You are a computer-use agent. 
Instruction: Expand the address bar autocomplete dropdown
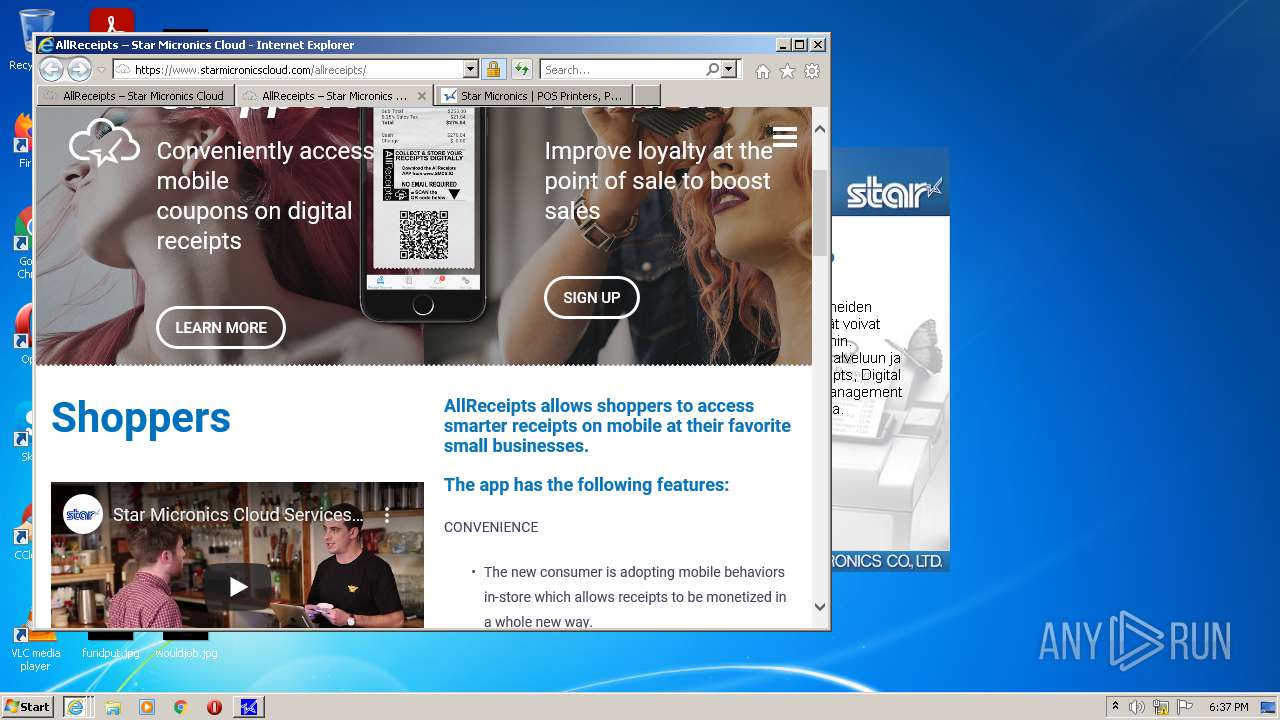coord(470,70)
